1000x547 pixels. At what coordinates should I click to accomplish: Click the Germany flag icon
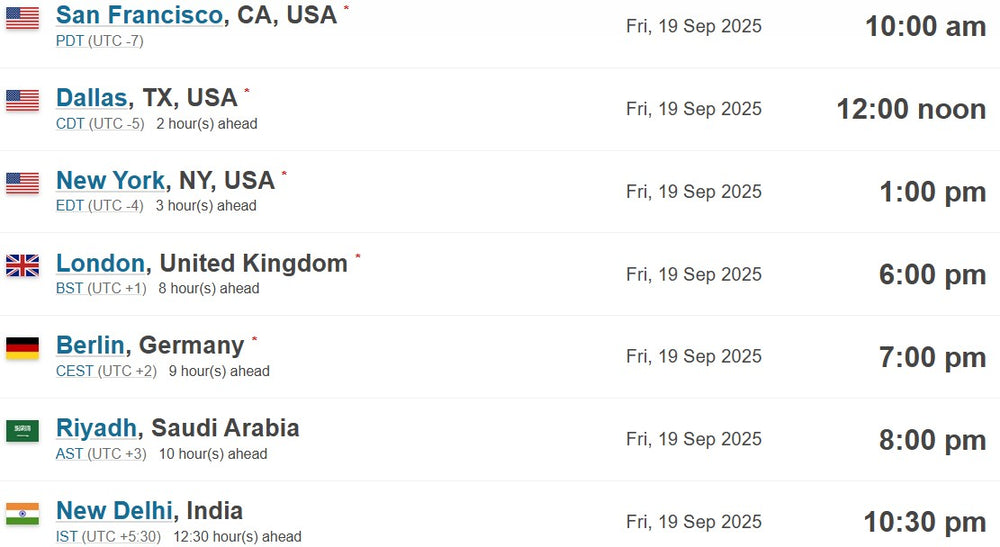click(22, 348)
